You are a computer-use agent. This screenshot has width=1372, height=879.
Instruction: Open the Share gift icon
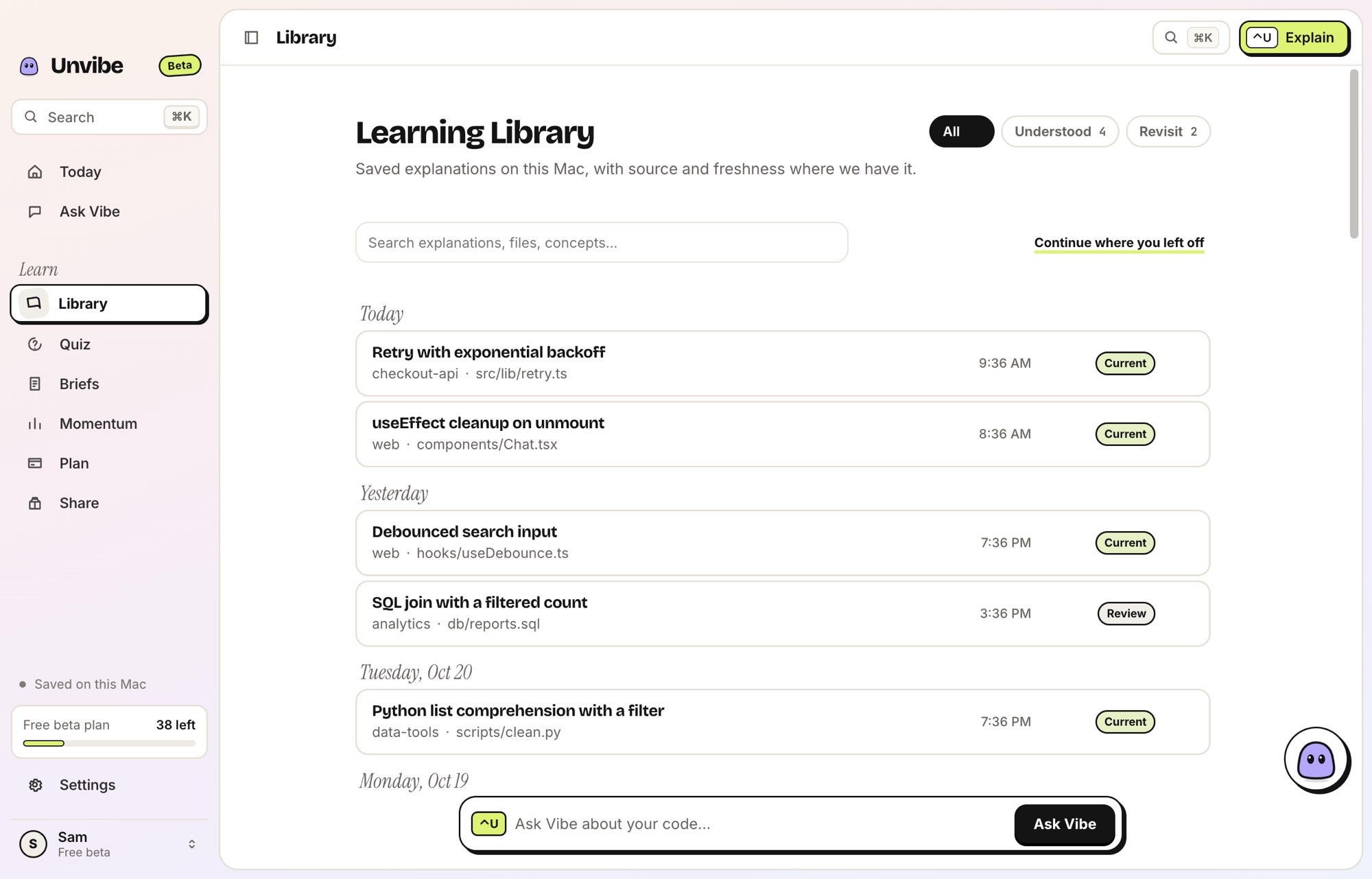click(35, 504)
